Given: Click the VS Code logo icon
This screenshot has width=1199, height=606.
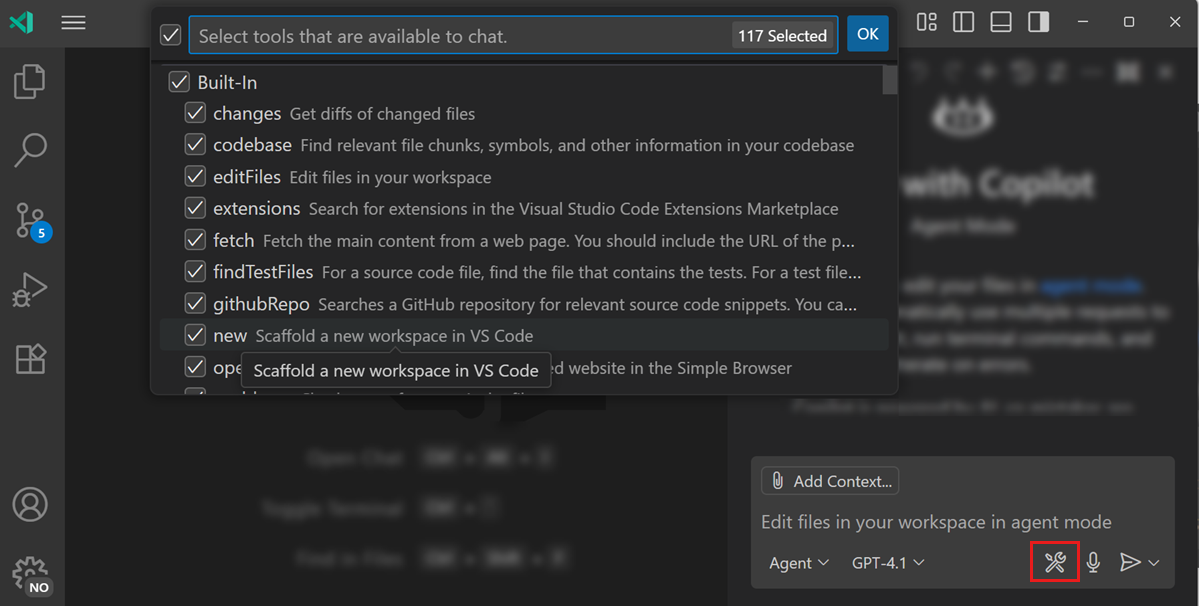Looking at the screenshot, I should tap(21, 22).
